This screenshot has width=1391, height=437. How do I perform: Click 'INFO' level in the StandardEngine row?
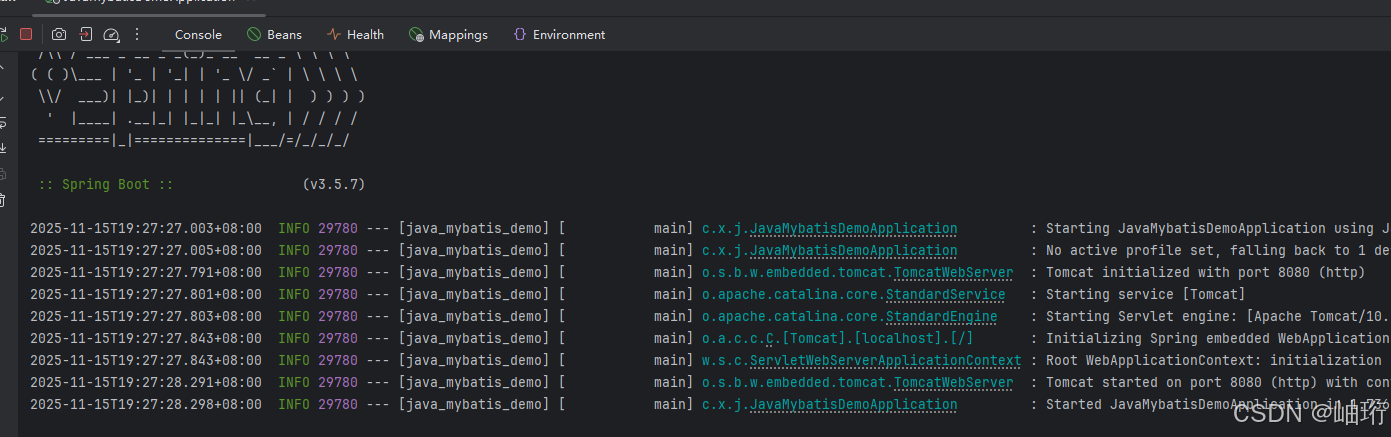pos(294,316)
